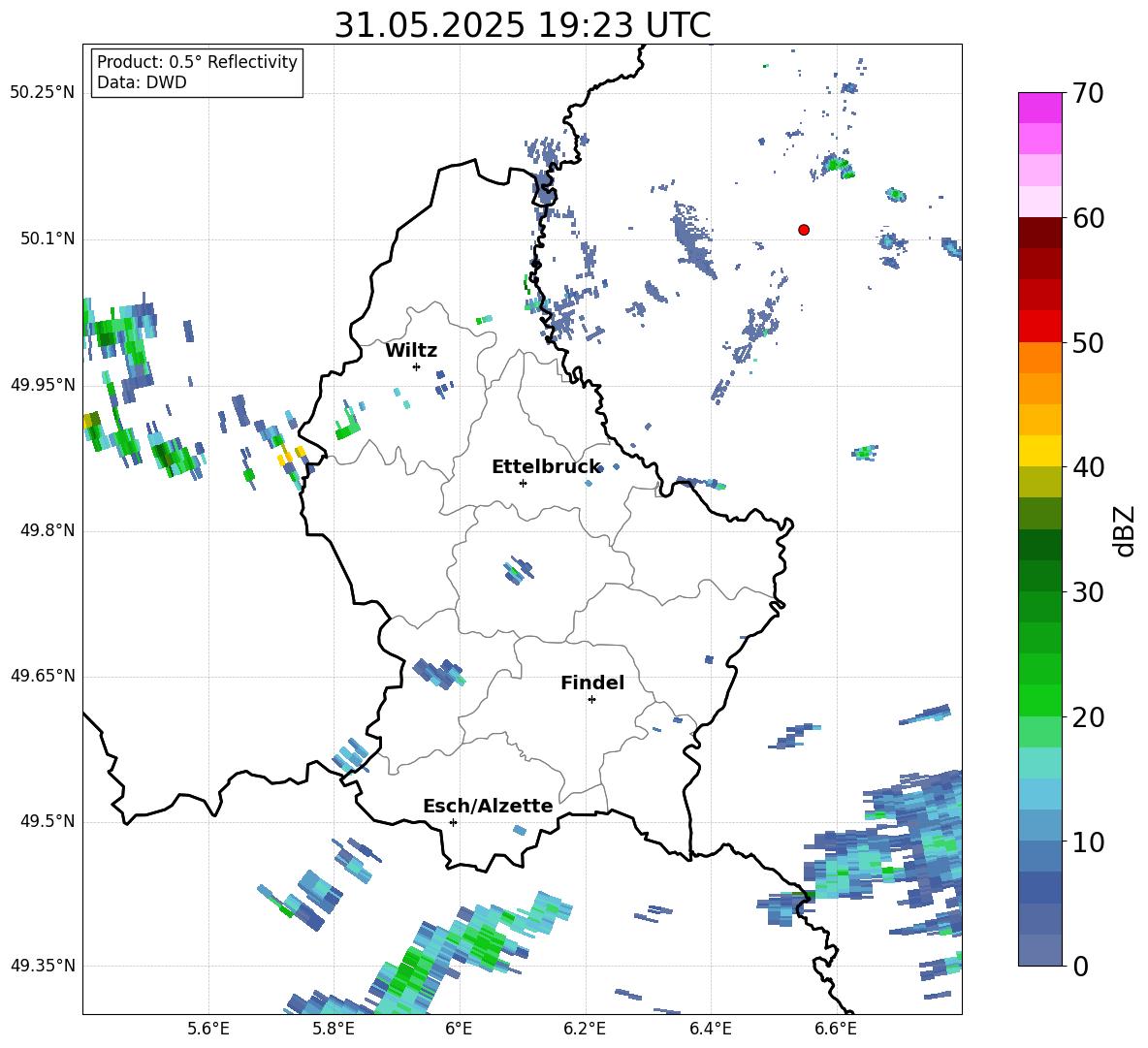Viewport: 1148px width, 1048px height.
Task: Click the red dot marker on map
Action: [804, 230]
